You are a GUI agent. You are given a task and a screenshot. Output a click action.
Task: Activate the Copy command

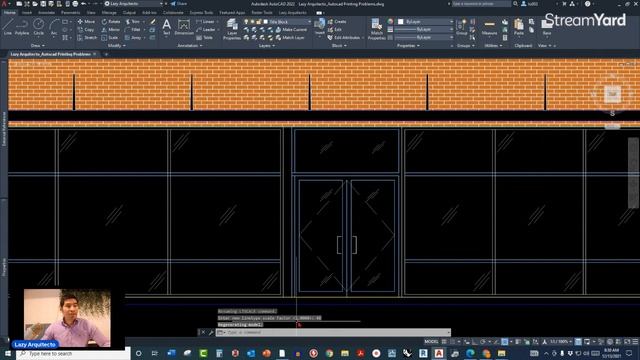click(x=86, y=29)
